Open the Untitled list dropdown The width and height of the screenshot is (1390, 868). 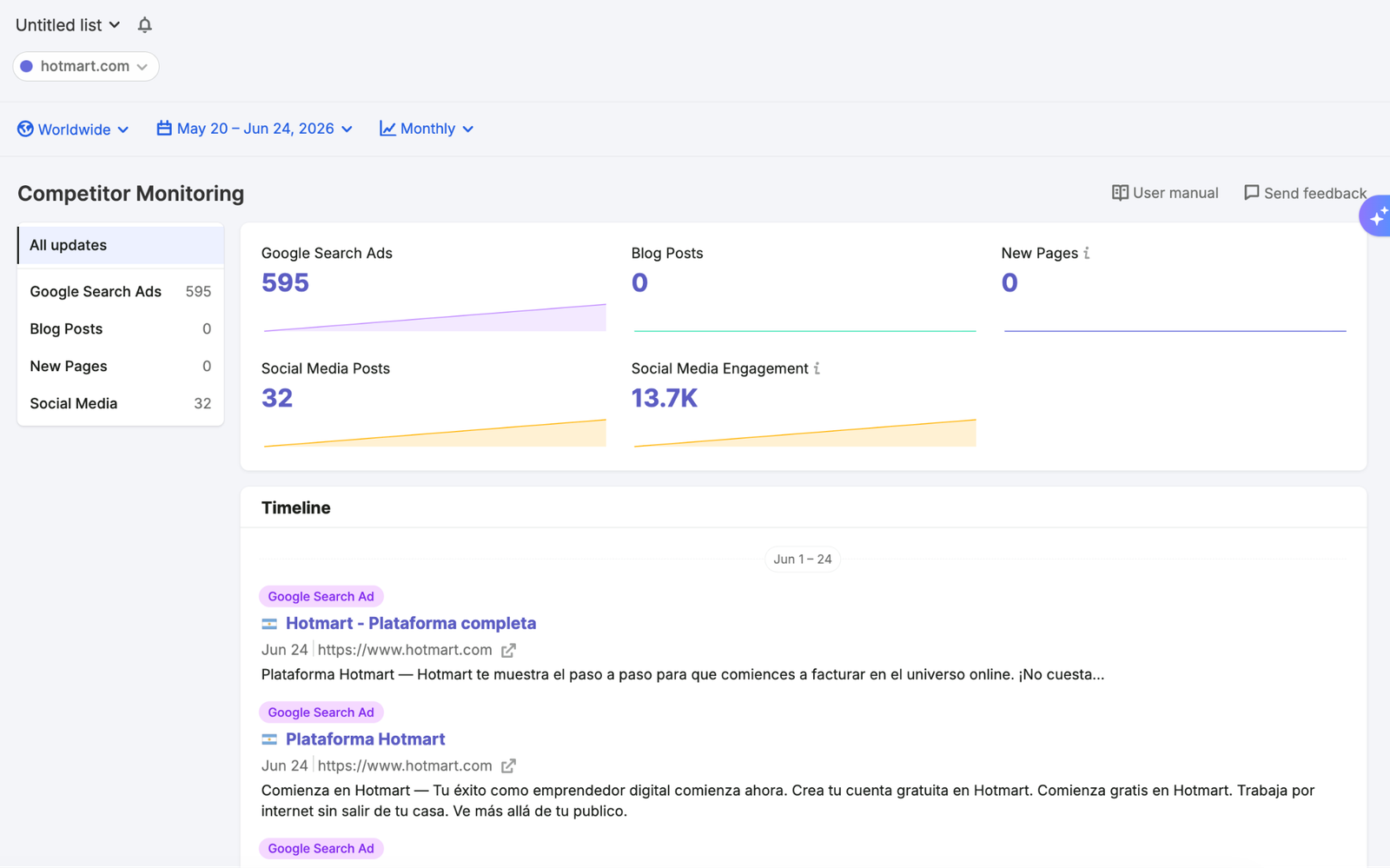pyautogui.click(x=68, y=25)
